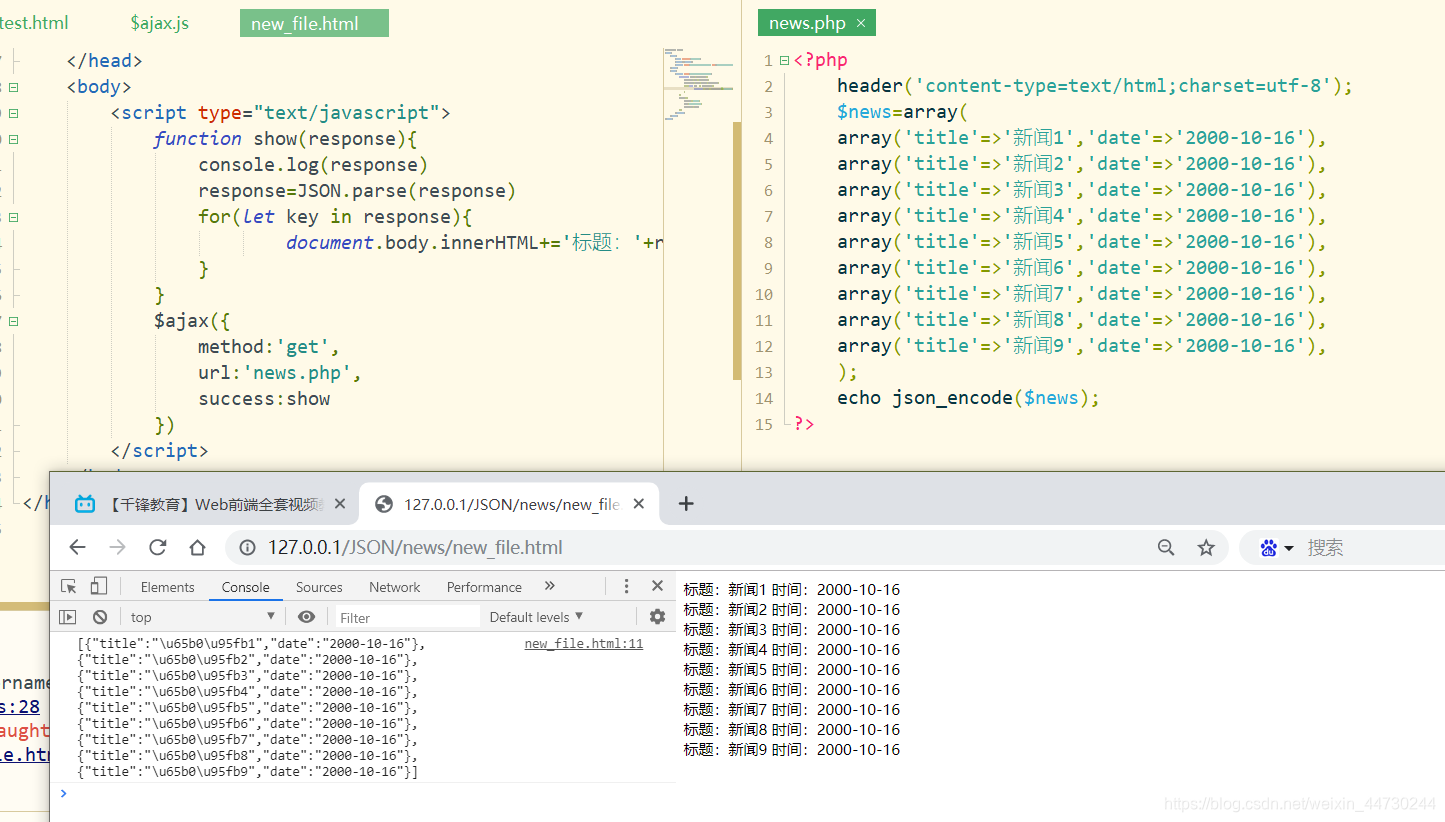
Task: Click the code minimap in editor
Action: (x=698, y=86)
